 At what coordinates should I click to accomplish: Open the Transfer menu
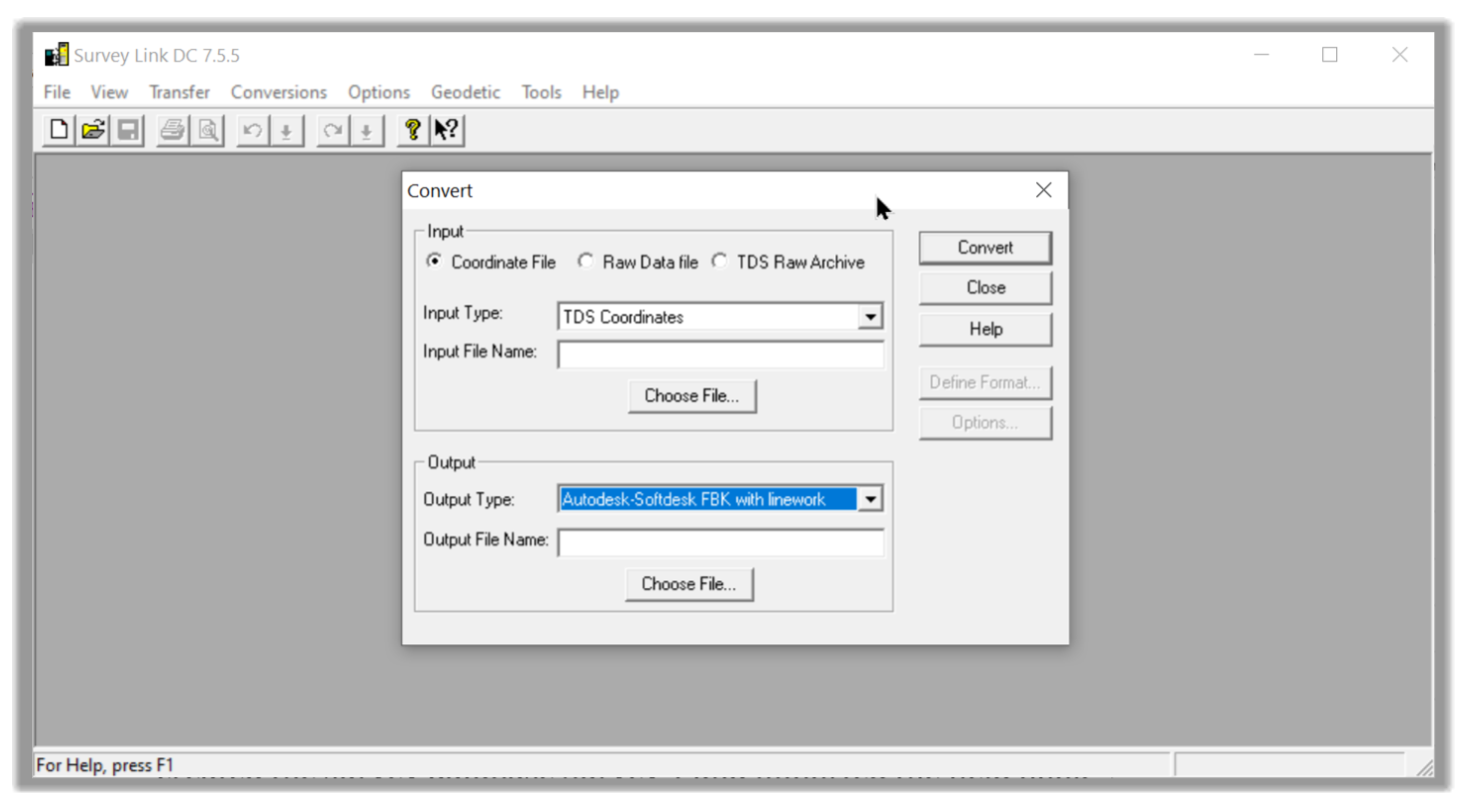(179, 92)
